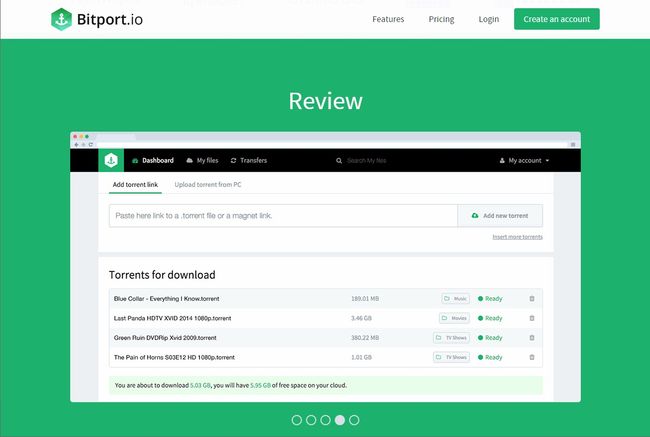Click the 5.03 GB download size text
The height and width of the screenshot is (437, 650).
coord(200,385)
